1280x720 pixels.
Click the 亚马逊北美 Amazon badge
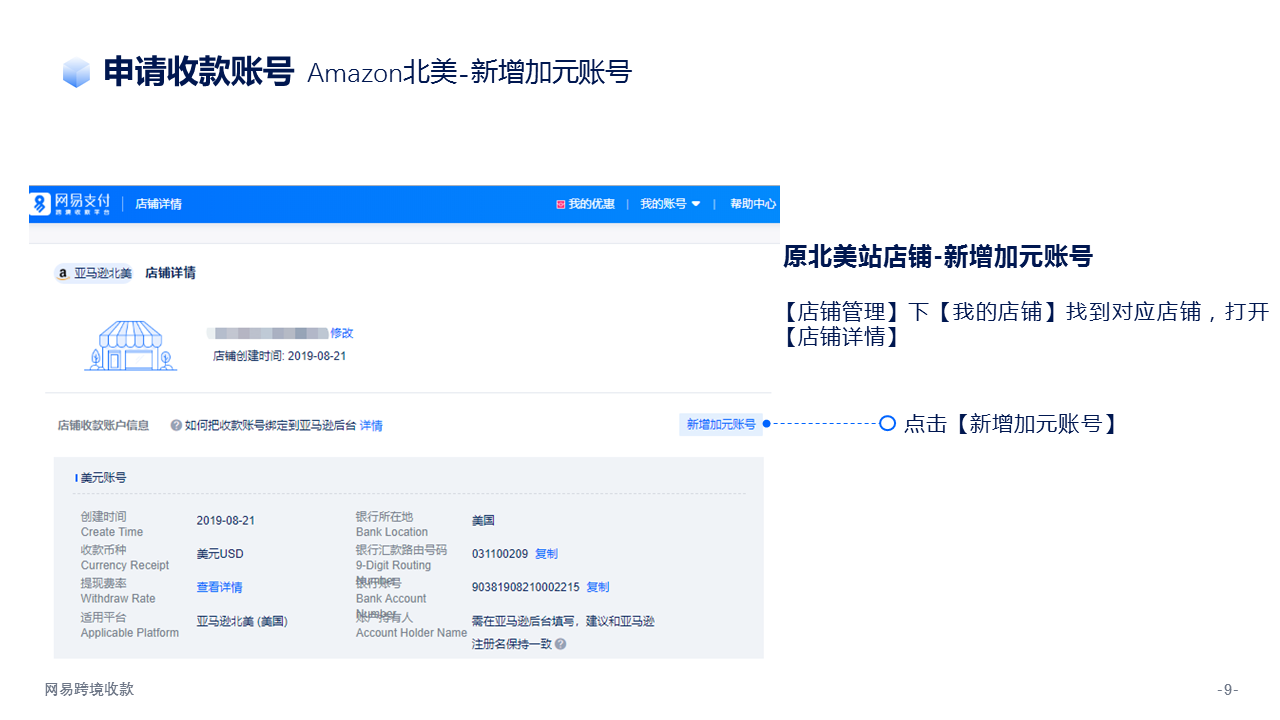(x=93, y=273)
